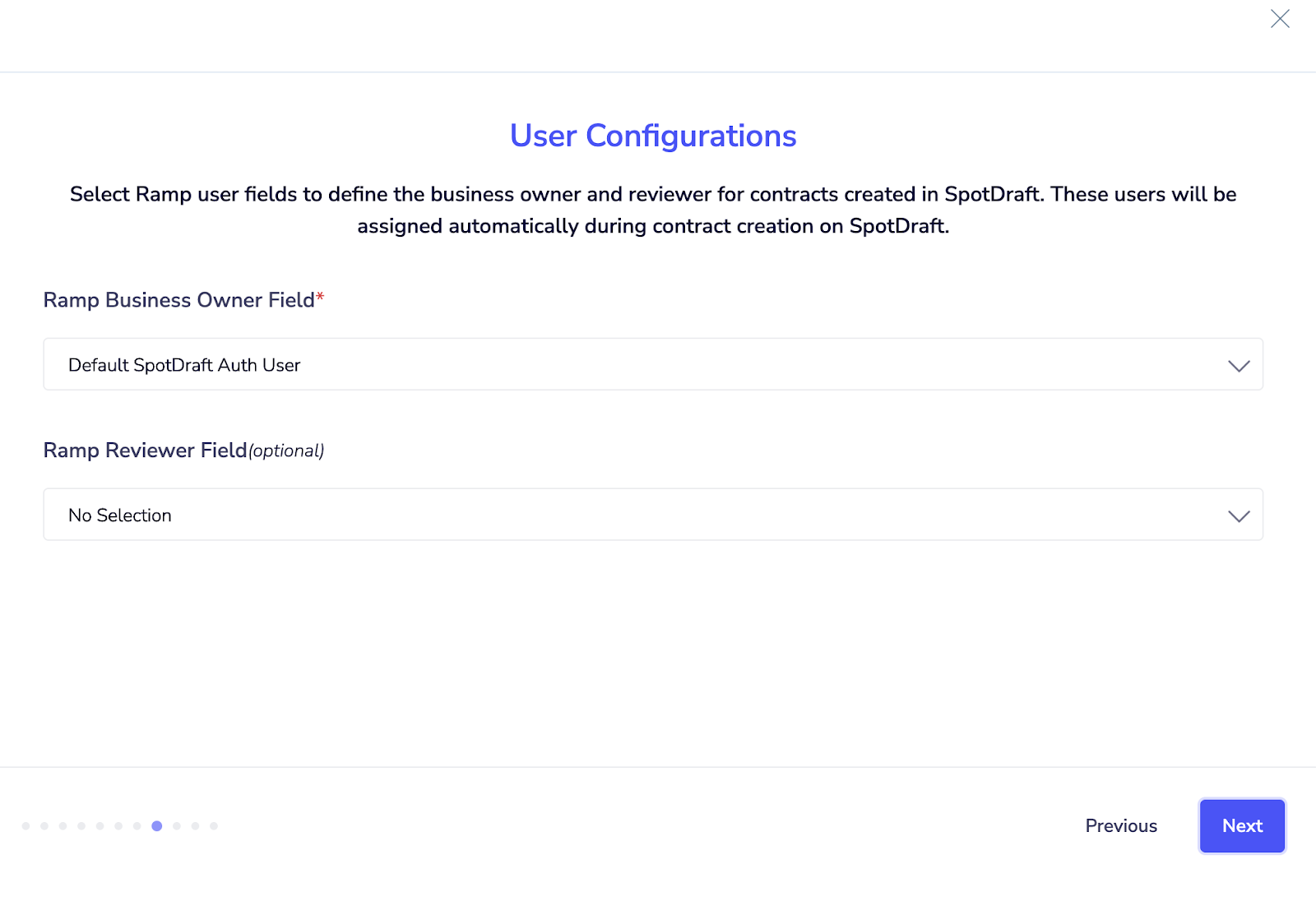Click the highlighted current step dot

pyautogui.click(x=157, y=826)
